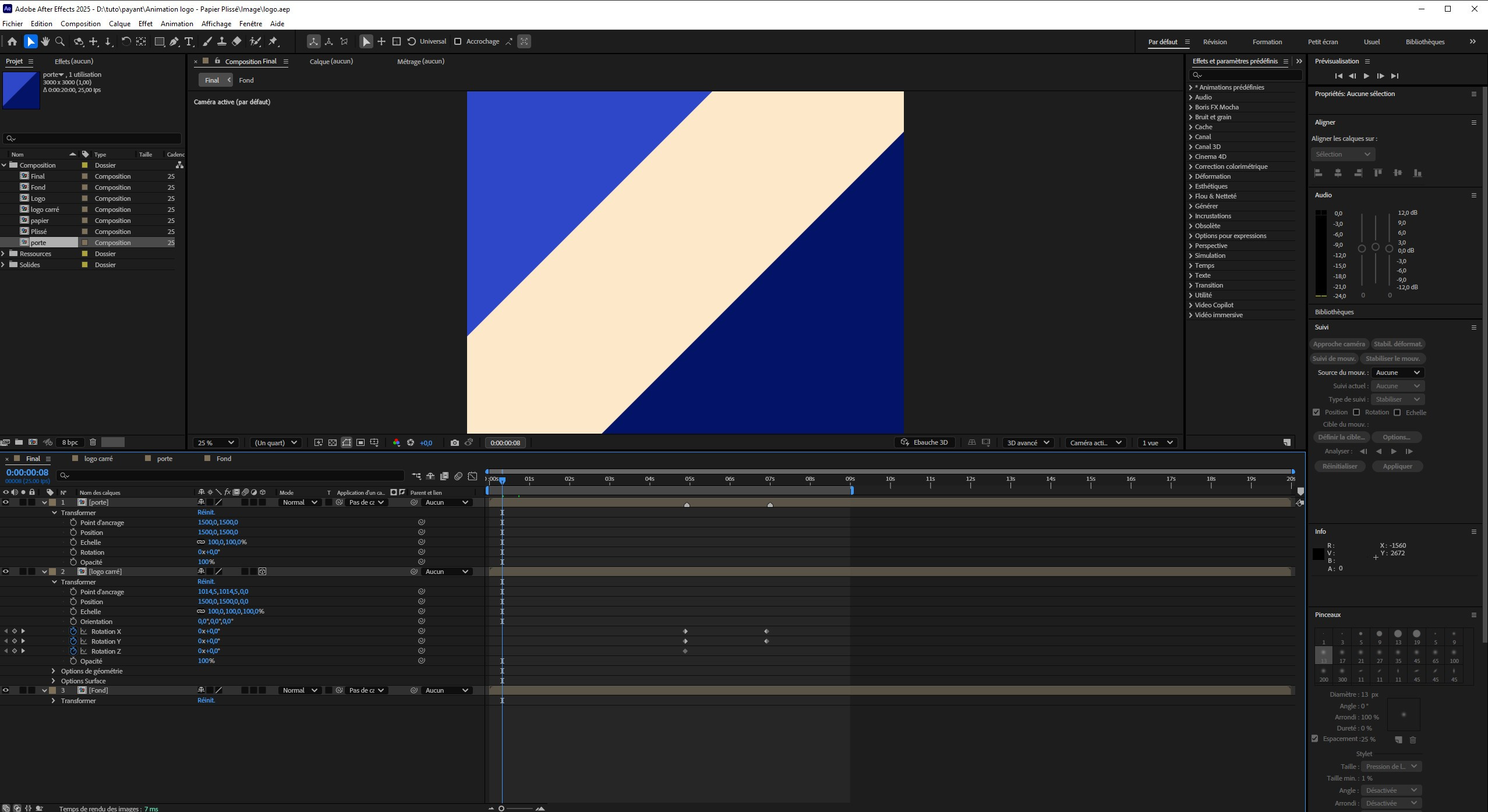This screenshot has height=812, width=1488.
Task: Click the snapshot camera icon in viewer
Action: (x=455, y=443)
